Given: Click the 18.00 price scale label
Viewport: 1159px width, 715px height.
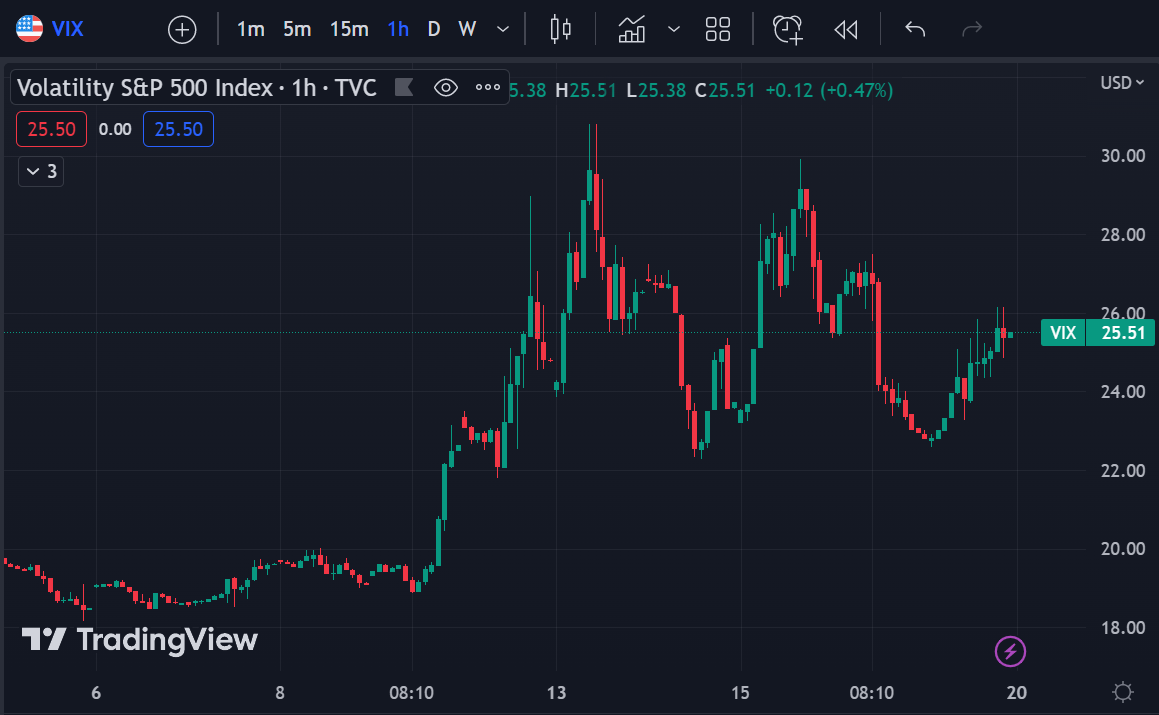Looking at the screenshot, I should coord(1123,628).
